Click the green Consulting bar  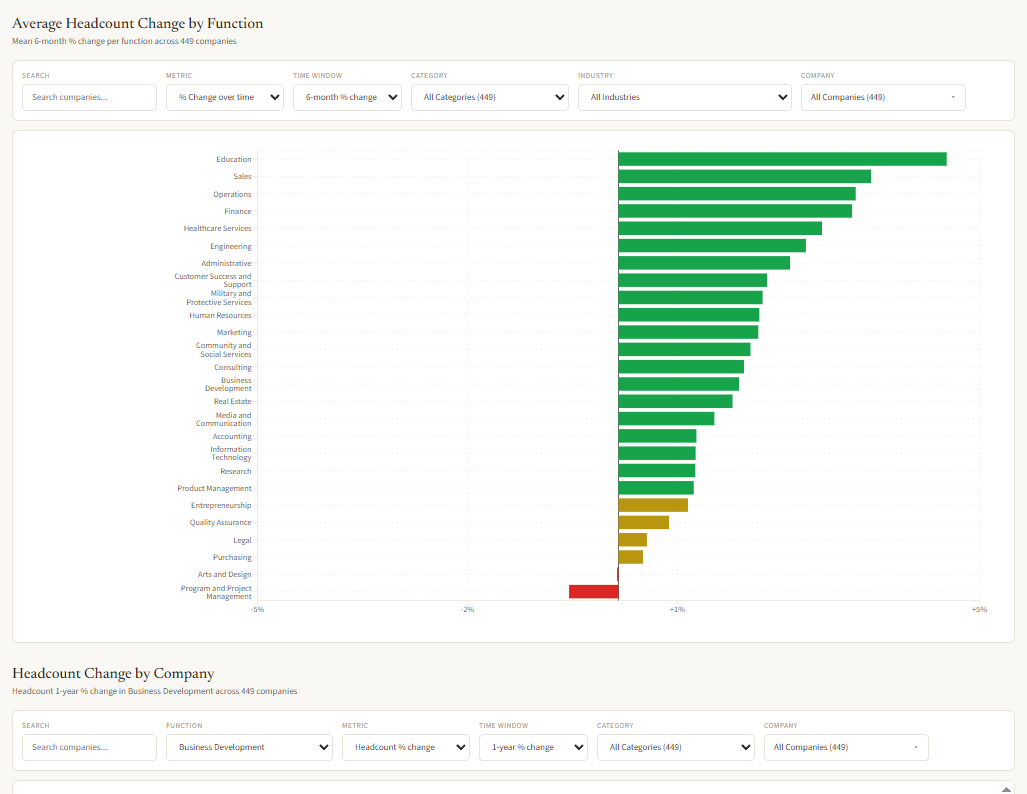pos(681,367)
